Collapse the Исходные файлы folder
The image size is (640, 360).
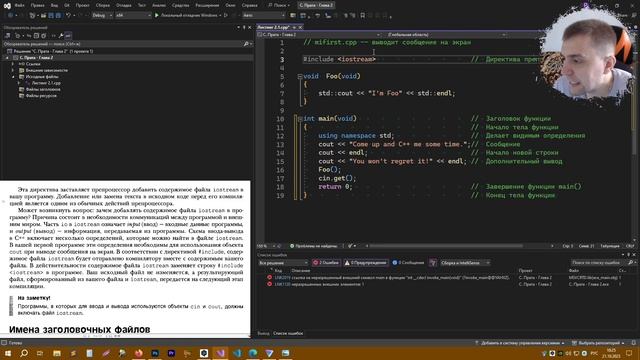coord(13,77)
